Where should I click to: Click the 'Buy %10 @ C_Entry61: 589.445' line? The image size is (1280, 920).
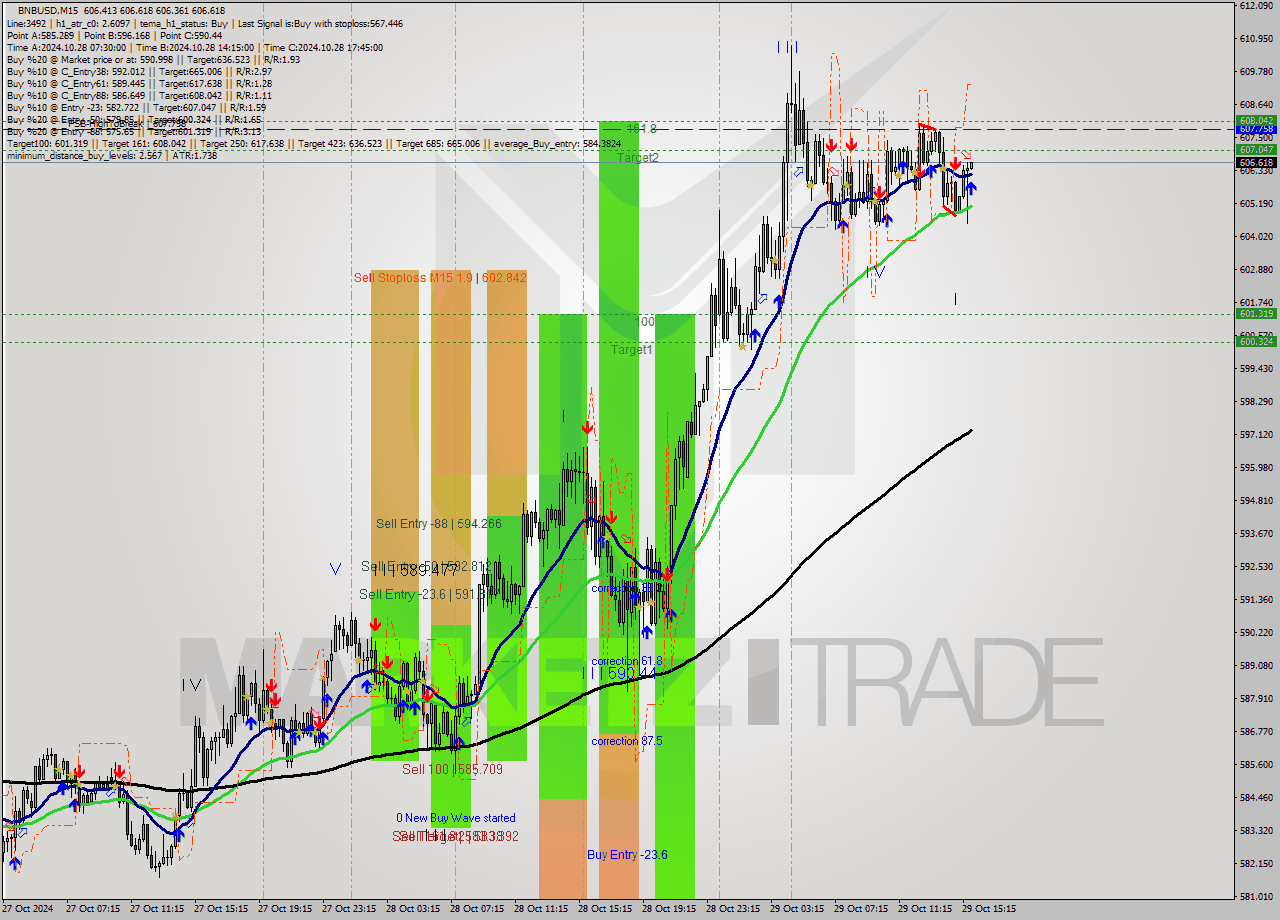click(139, 83)
